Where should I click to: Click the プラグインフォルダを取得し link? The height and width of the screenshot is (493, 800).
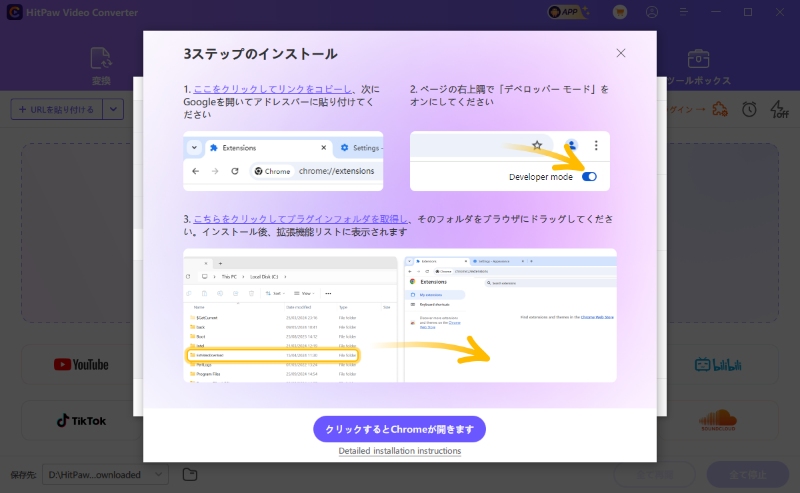click(300, 219)
